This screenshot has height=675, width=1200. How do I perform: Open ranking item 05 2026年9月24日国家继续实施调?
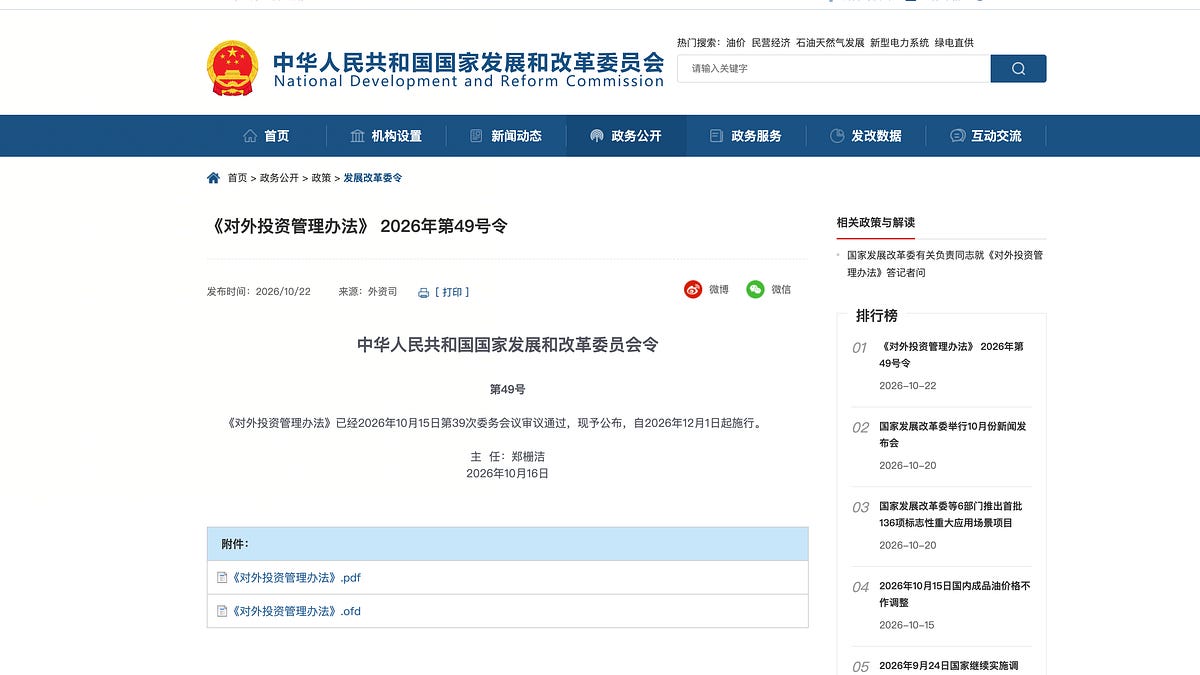tap(948, 666)
